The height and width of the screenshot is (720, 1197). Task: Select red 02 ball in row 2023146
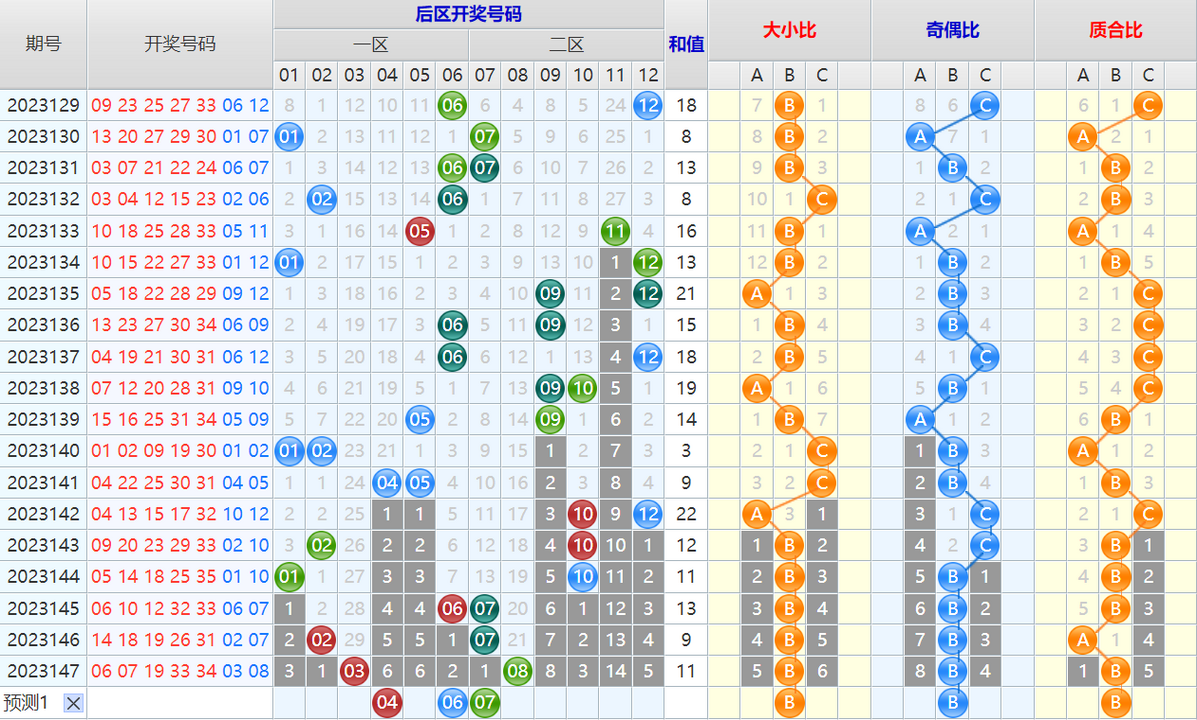click(321, 640)
